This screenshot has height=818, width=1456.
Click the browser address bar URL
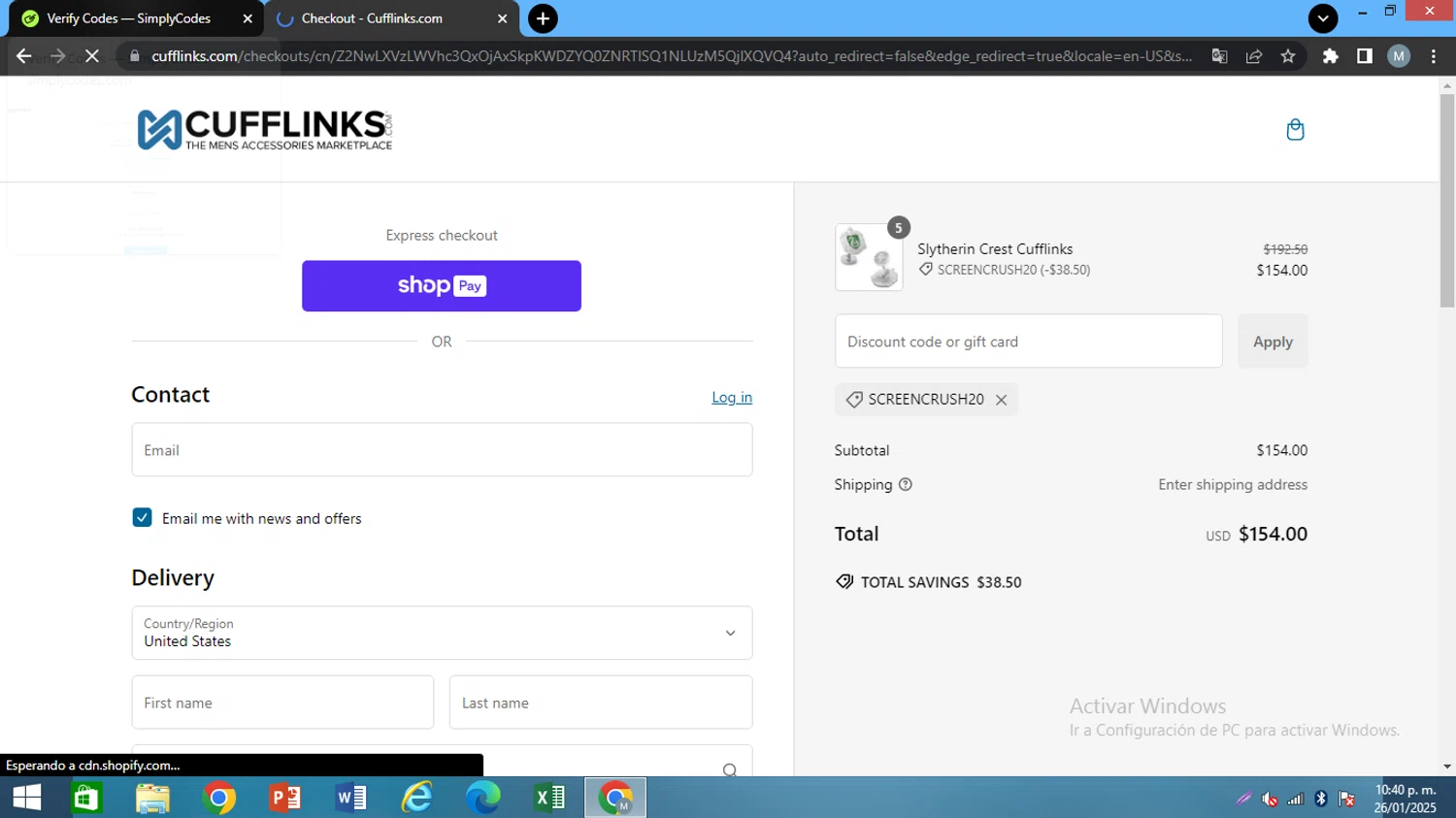(x=672, y=56)
